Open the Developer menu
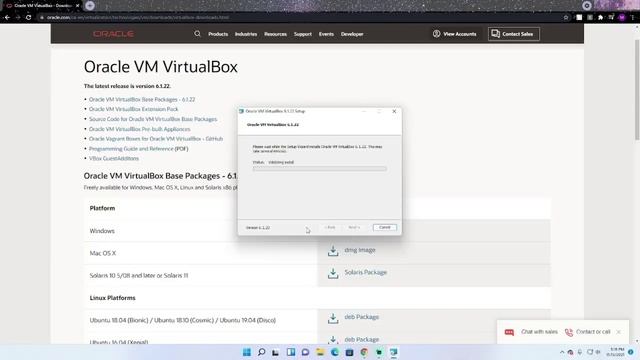 click(352, 34)
